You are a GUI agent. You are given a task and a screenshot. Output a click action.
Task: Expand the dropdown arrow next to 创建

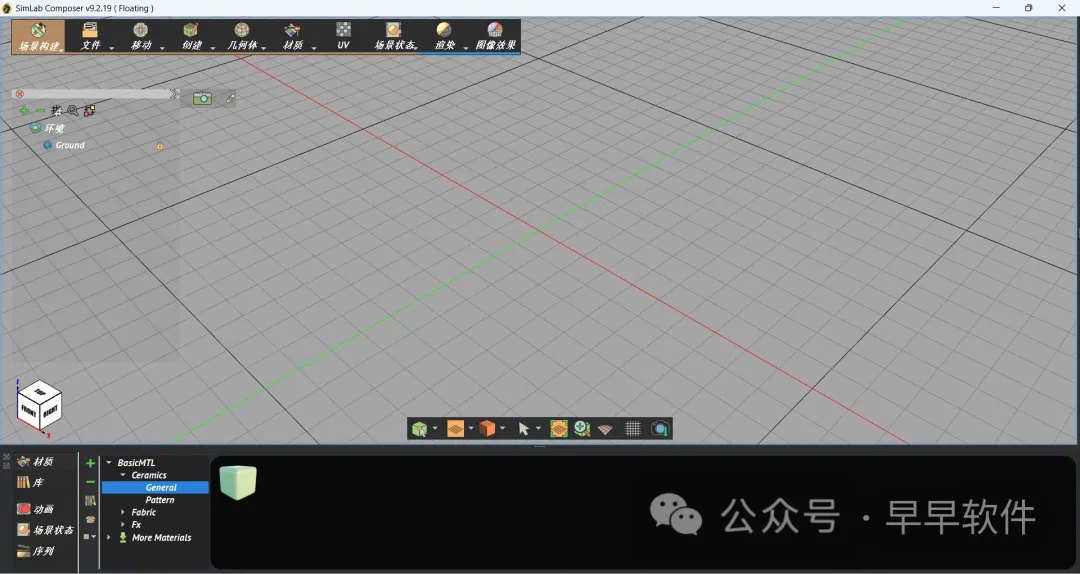coord(213,48)
